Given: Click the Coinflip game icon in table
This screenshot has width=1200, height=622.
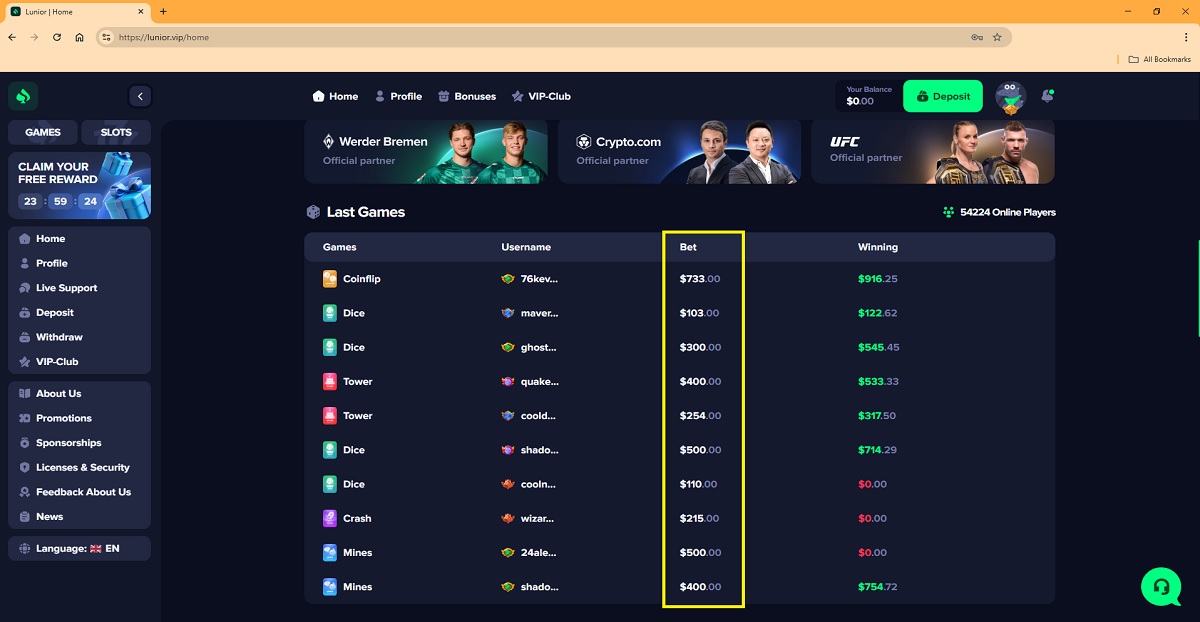Looking at the screenshot, I should 330,279.
